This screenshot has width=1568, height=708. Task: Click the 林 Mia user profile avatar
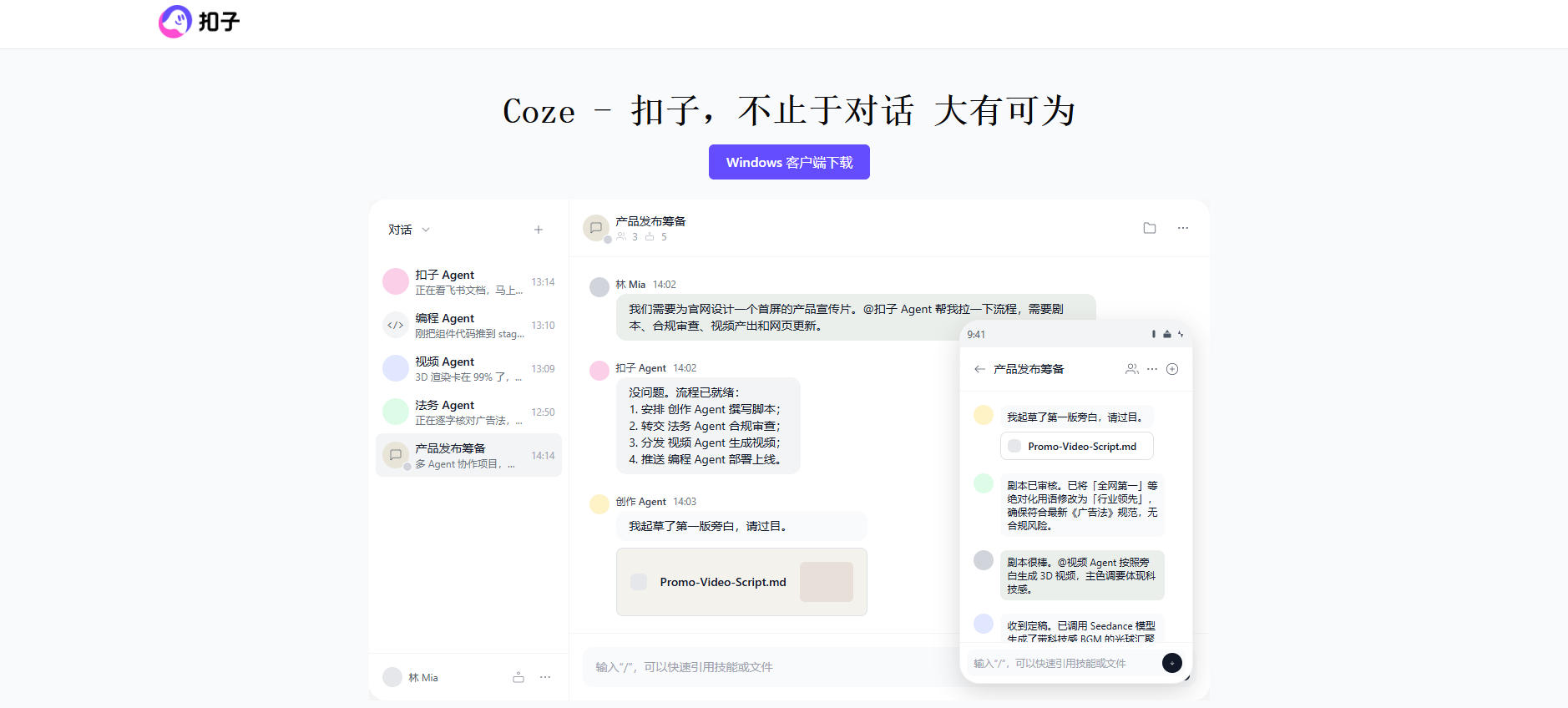392,677
